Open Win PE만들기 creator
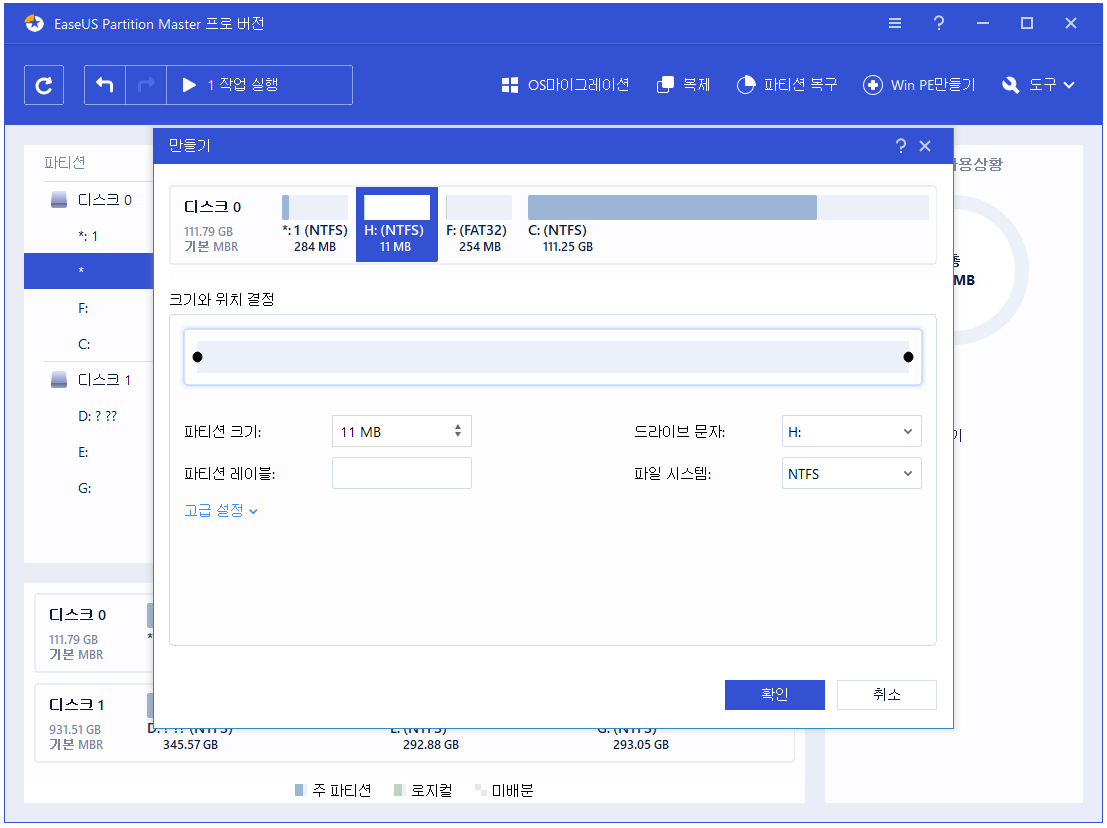 tap(919, 85)
